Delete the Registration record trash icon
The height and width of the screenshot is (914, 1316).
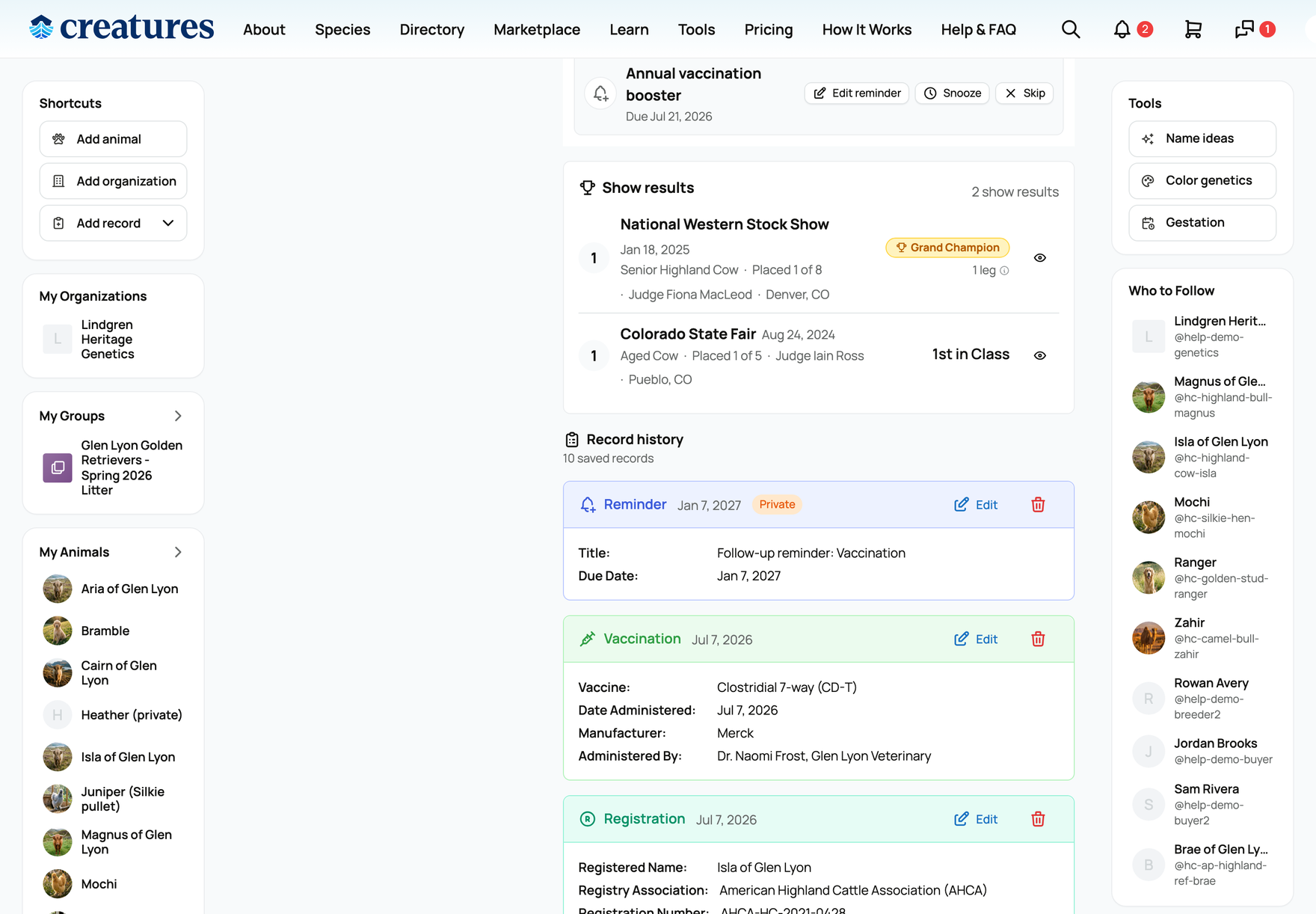[x=1038, y=819]
